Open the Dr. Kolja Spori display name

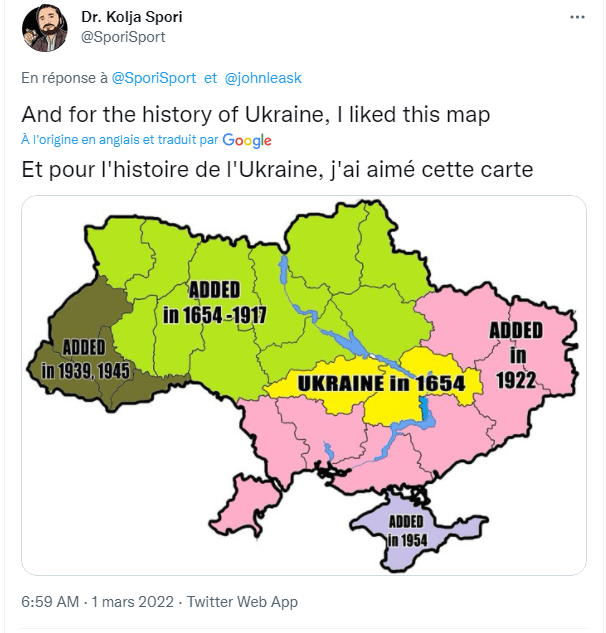(x=131, y=18)
